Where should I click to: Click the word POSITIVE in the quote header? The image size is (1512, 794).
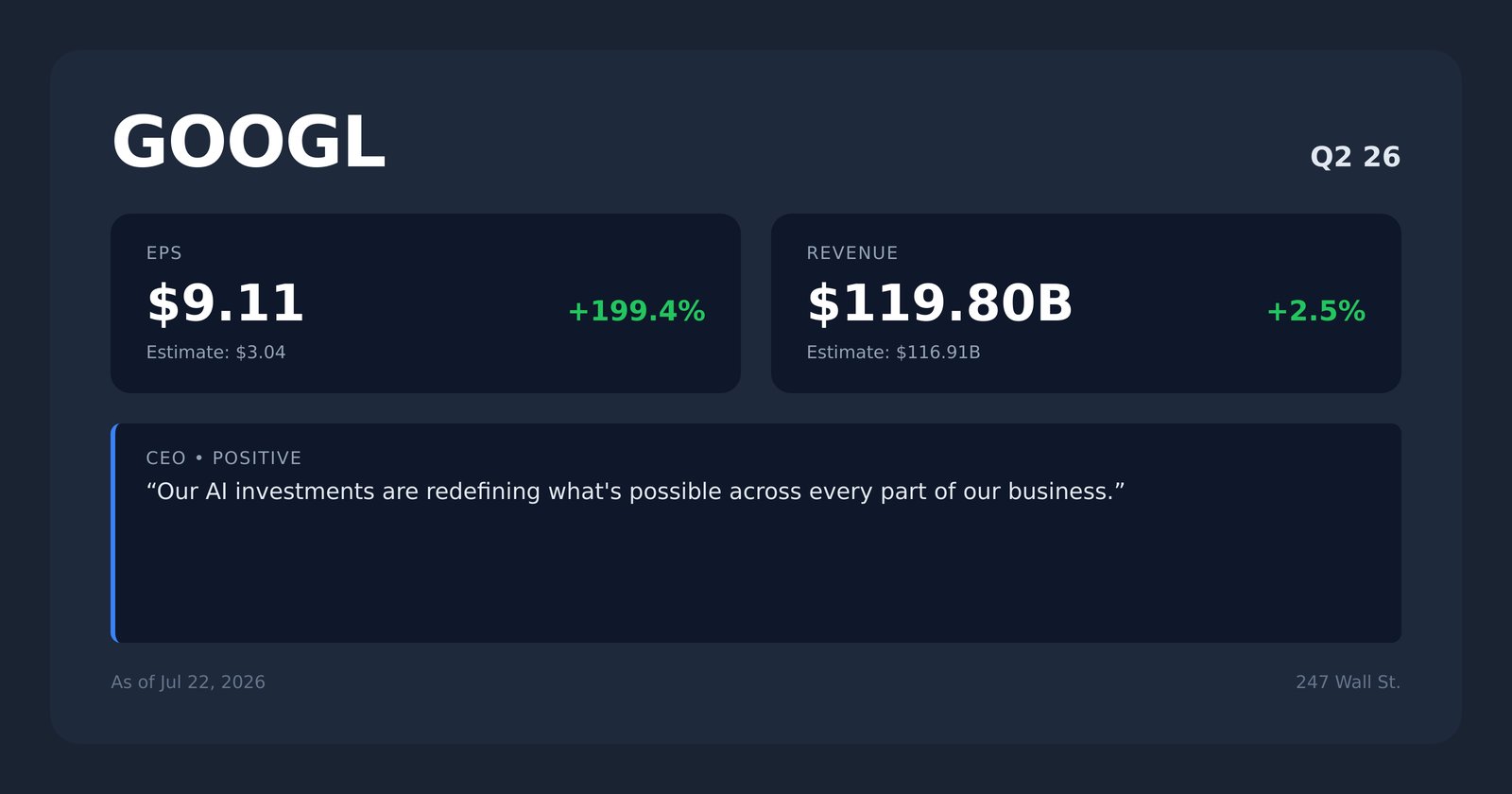257,458
